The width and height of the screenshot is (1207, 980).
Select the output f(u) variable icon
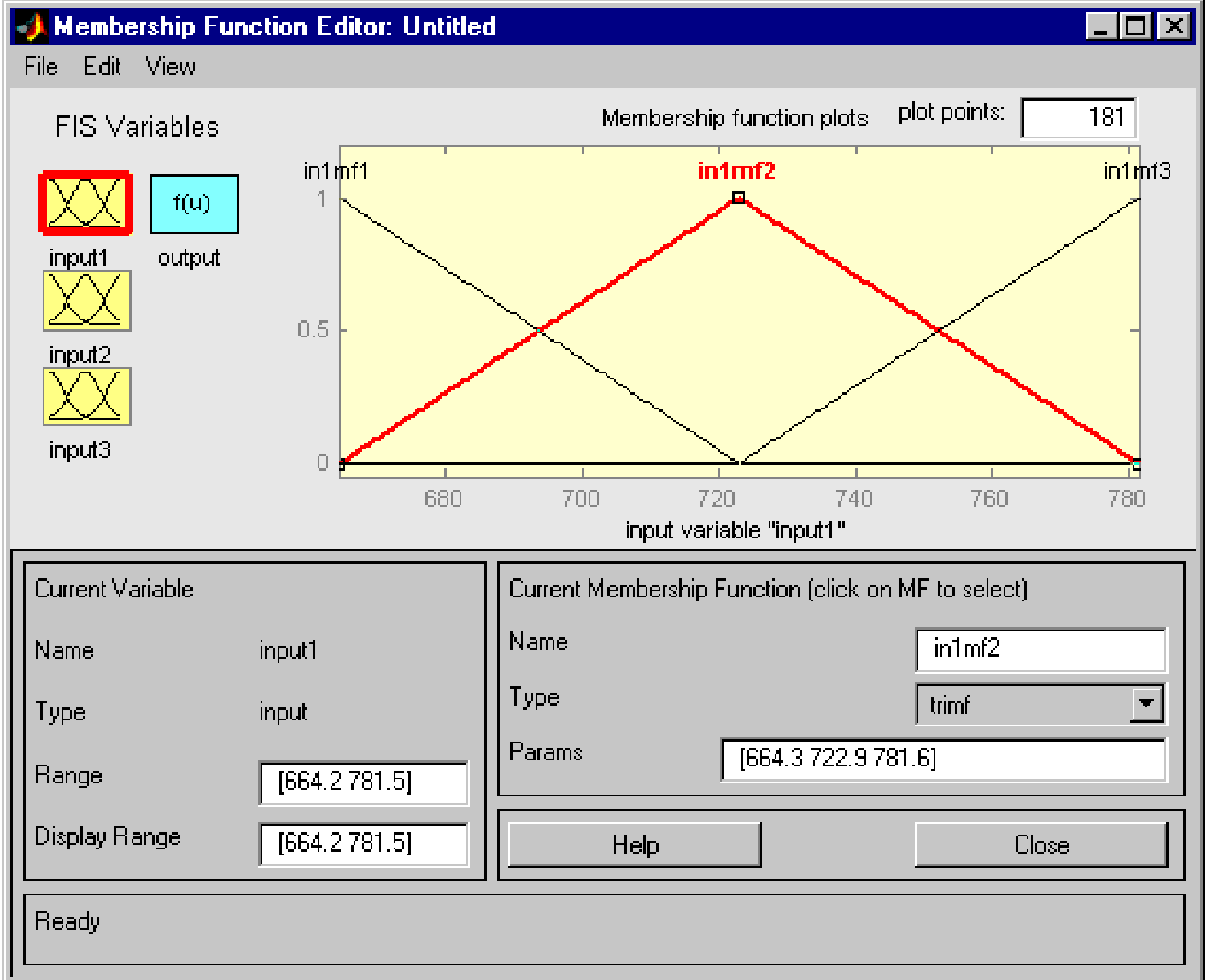(194, 204)
